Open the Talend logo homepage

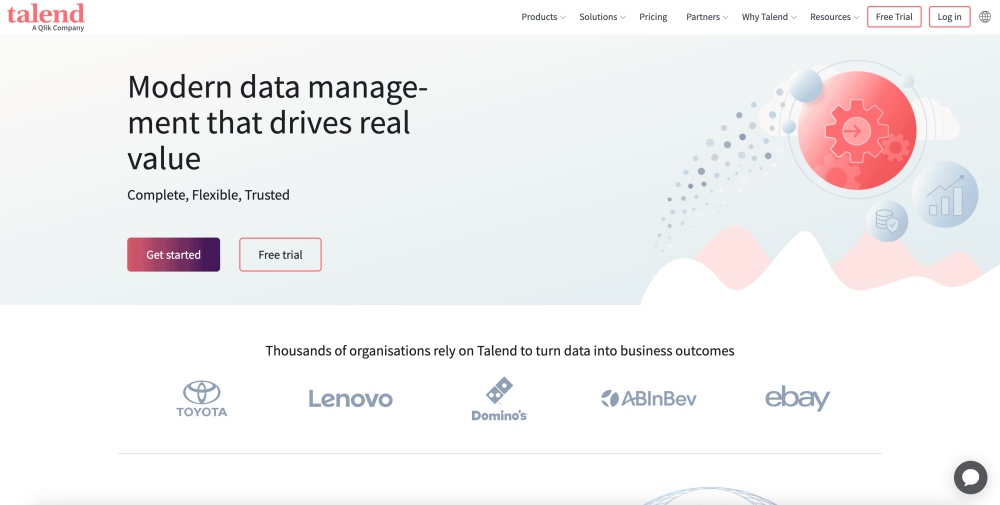point(45,16)
